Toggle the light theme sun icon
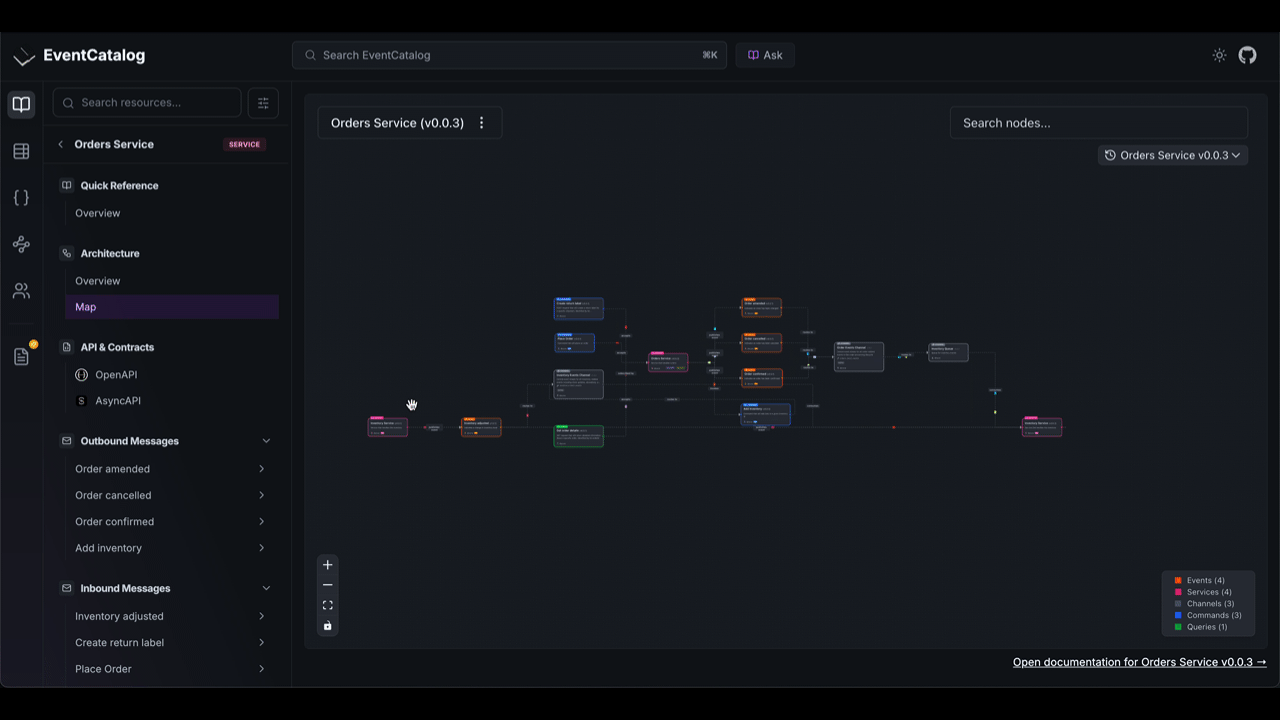The height and width of the screenshot is (720, 1280). [1219, 55]
